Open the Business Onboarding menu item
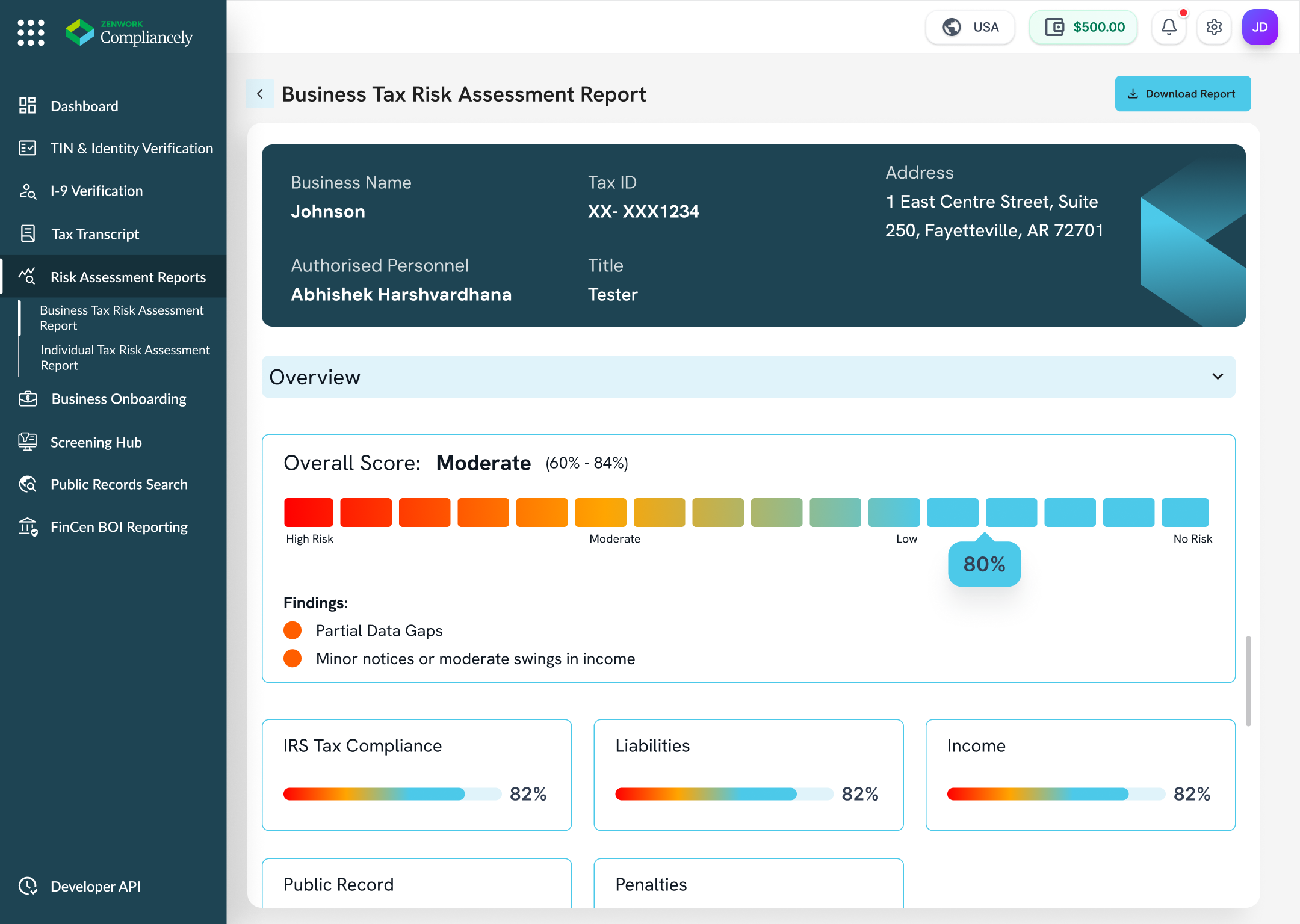The width and height of the screenshot is (1300, 924). 119,399
